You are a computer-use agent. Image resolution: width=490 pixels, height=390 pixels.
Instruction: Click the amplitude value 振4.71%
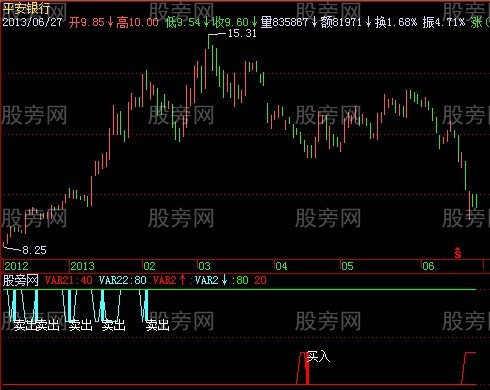(443, 22)
